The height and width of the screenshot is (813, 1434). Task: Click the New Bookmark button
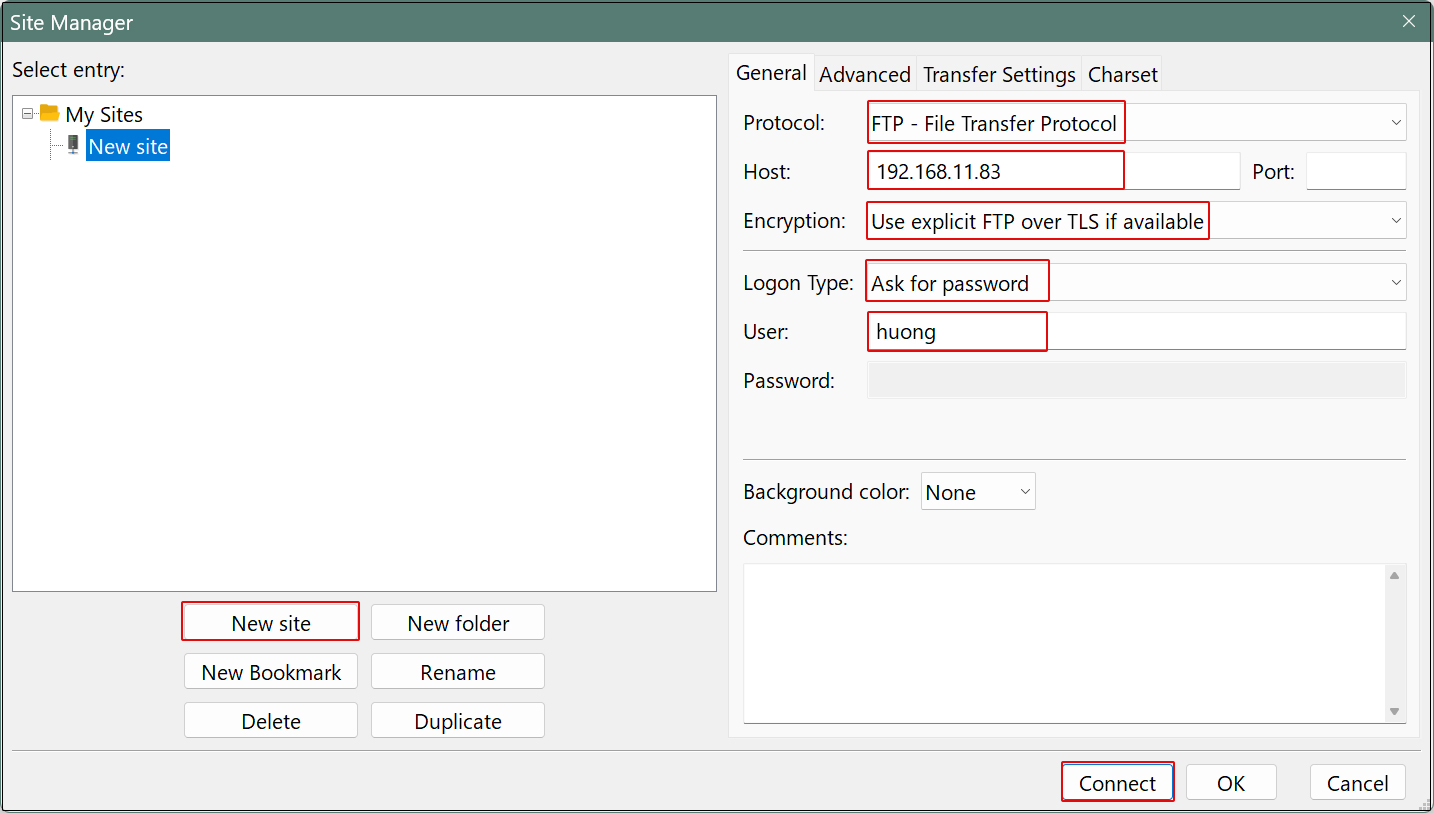pyautogui.click(x=271, y=672)
